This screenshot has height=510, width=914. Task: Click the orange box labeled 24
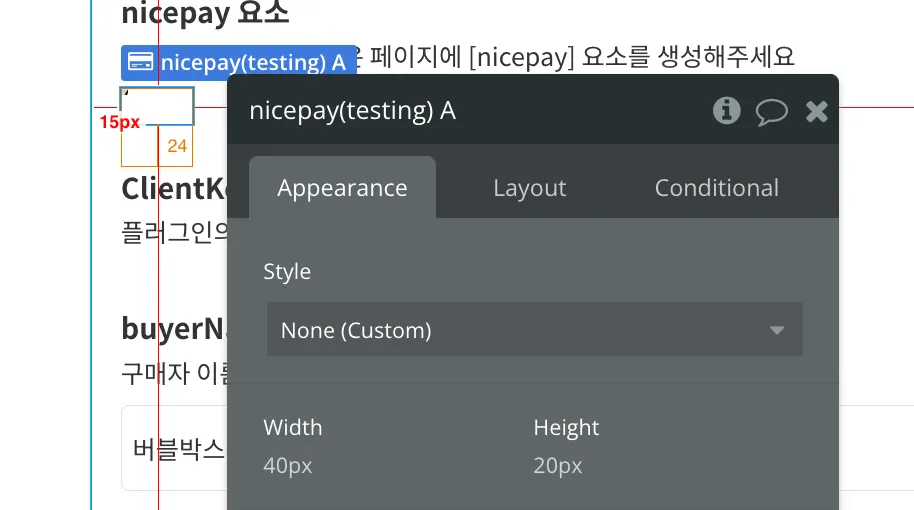[177, 146]
